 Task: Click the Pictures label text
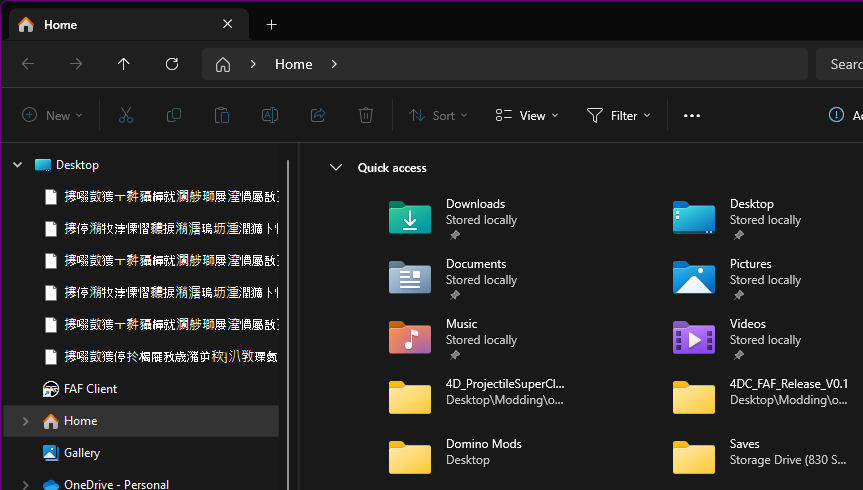point(751,264)
